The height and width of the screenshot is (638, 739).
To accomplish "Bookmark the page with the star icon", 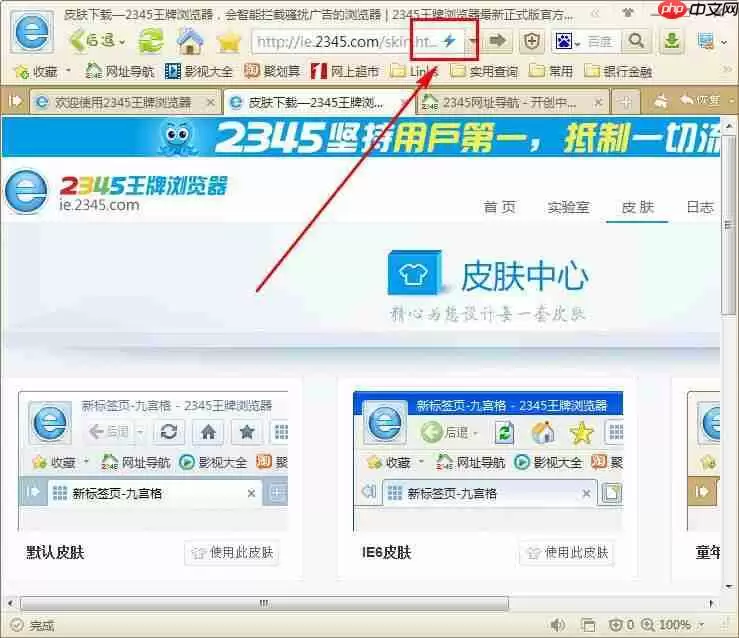I will pyautogui.click(x=229, y=41).
